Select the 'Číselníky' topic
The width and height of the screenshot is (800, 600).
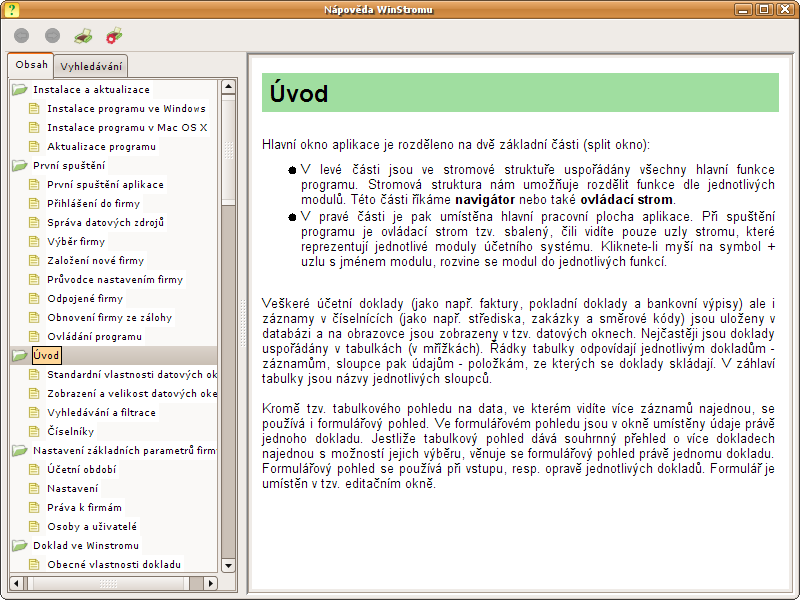coord(70,432)
